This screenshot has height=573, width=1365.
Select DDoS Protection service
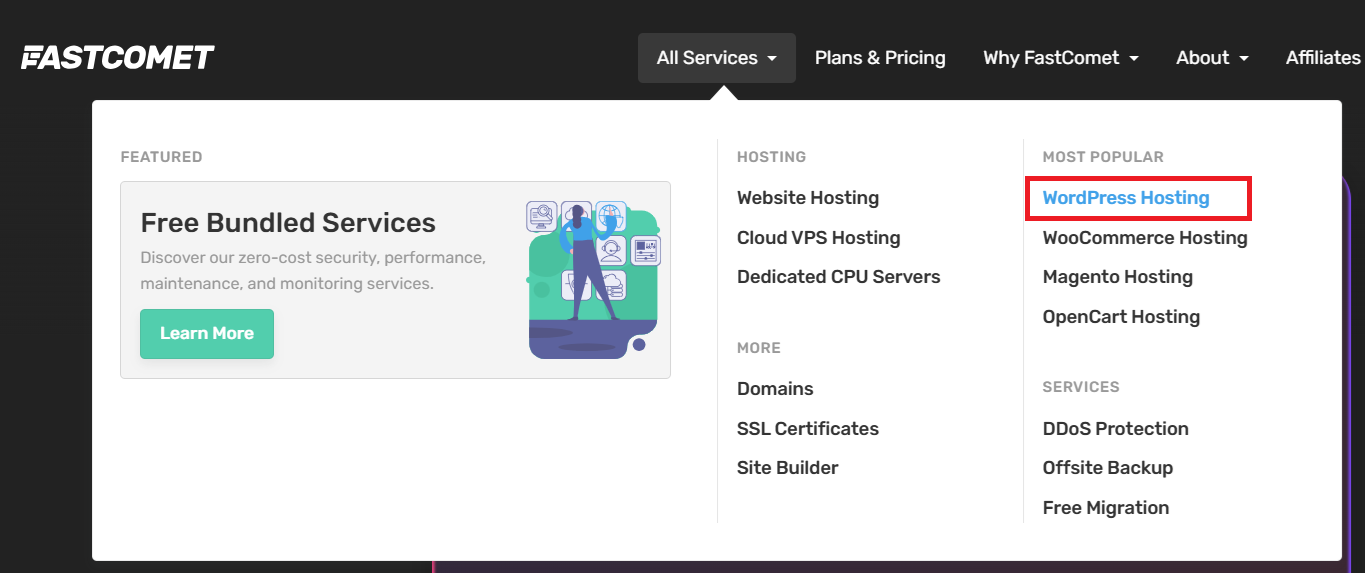coord(1115,429)
